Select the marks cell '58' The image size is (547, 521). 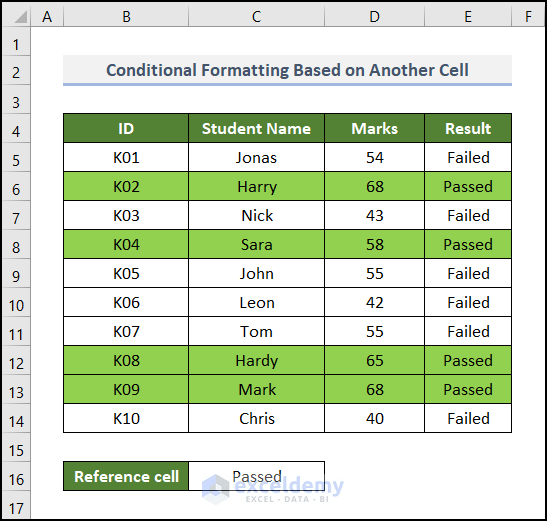374,244
